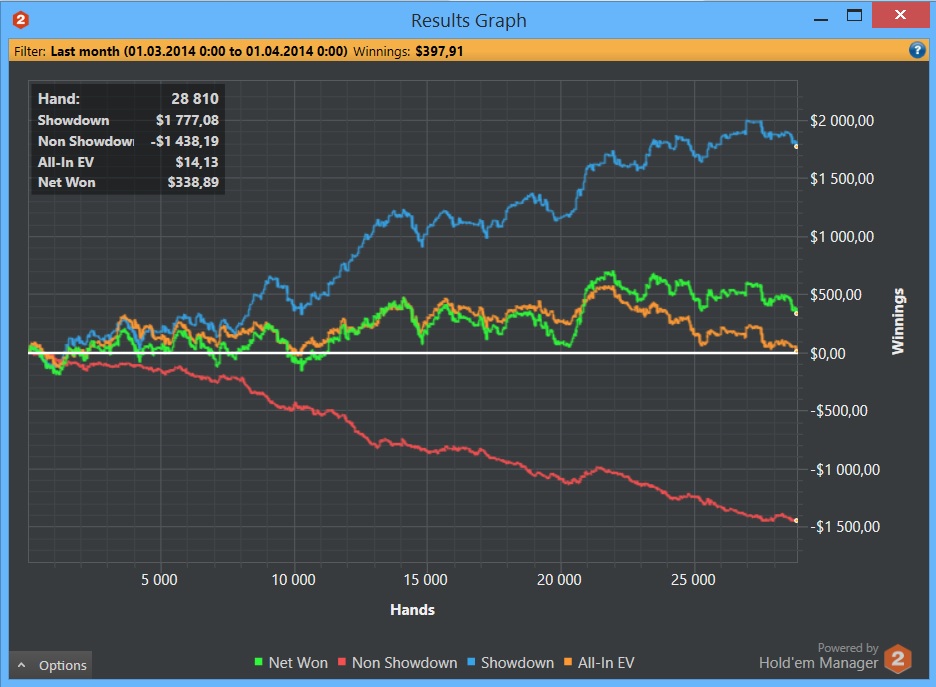The width and height of the screenshot is (936, 687).
Task: Click the Options chevron arrow
Action: coord(21,665)
